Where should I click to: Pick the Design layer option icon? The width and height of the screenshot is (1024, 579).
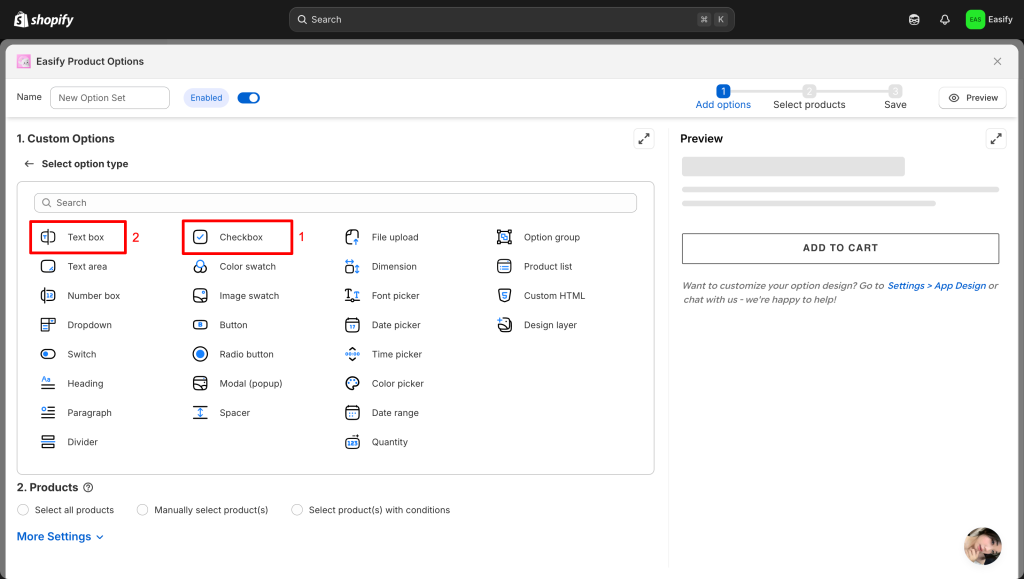pos(504,325)
